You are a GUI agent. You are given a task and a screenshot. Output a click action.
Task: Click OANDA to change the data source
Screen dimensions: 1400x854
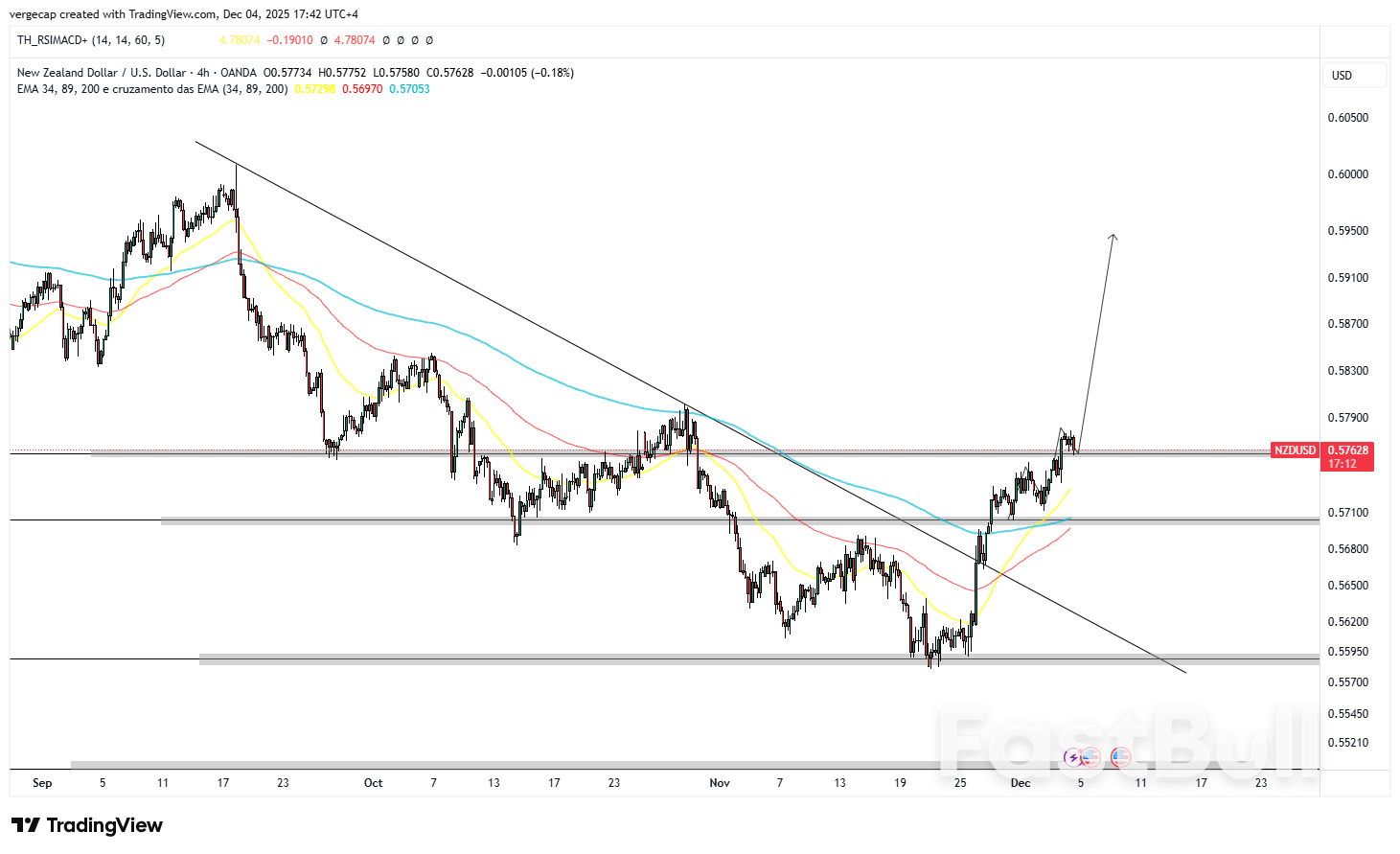(x=239, y=72)
